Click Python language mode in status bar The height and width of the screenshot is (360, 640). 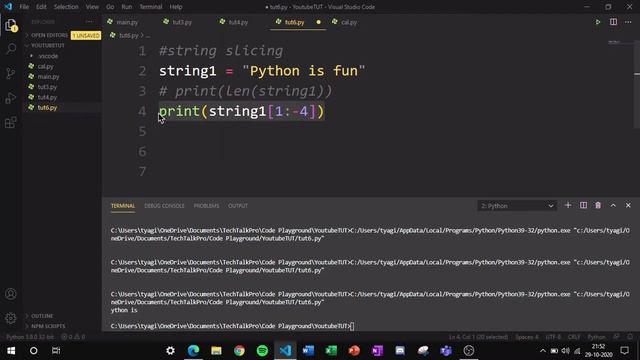pos(596,337)
